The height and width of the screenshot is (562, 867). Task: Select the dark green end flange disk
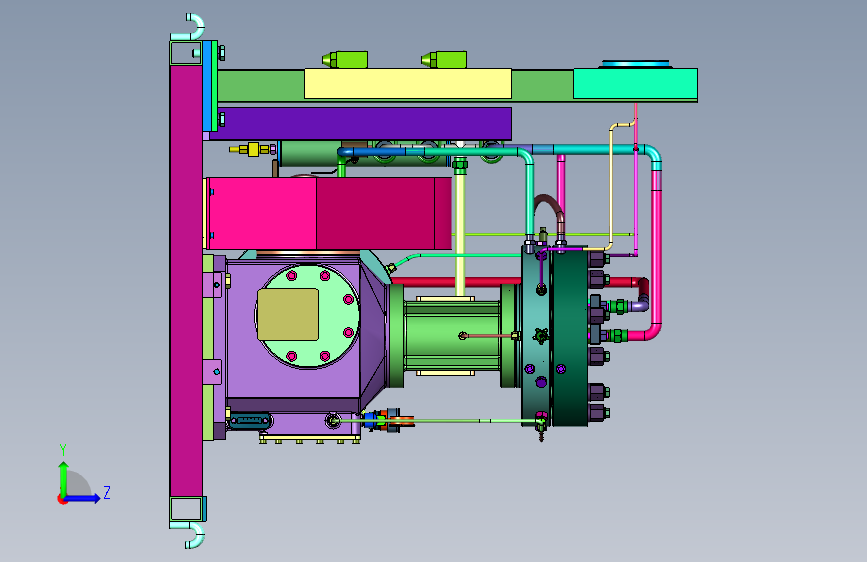pyautogui.click(x=570, y=336)
